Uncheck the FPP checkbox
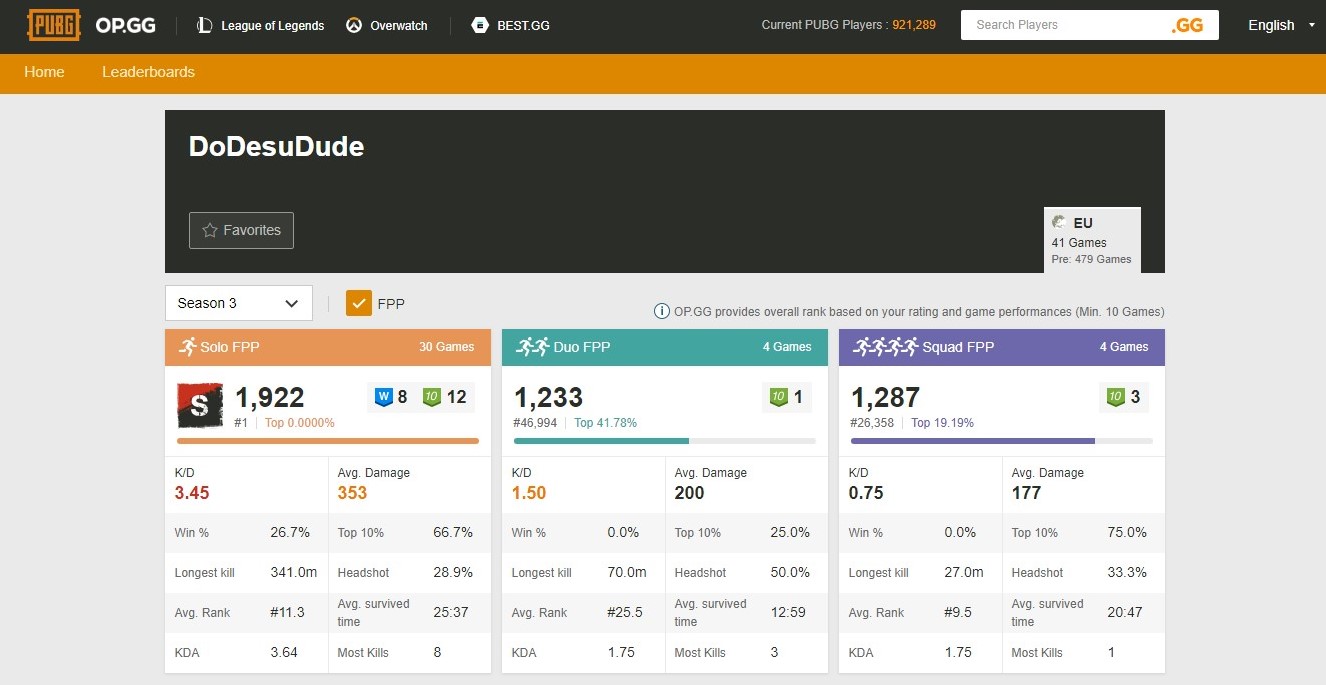This screenshot has height=685, width=1326. [x=359, y=303]
